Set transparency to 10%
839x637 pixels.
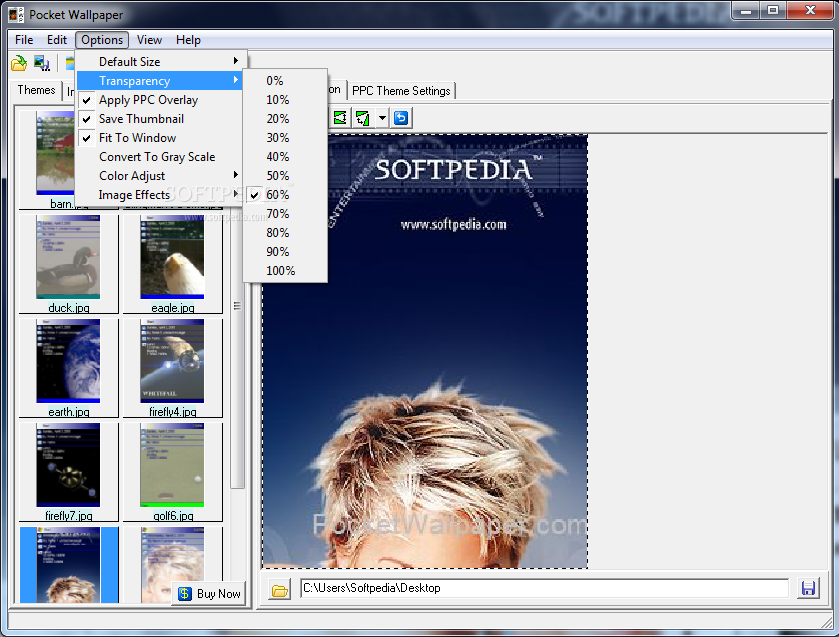point(285,100)
